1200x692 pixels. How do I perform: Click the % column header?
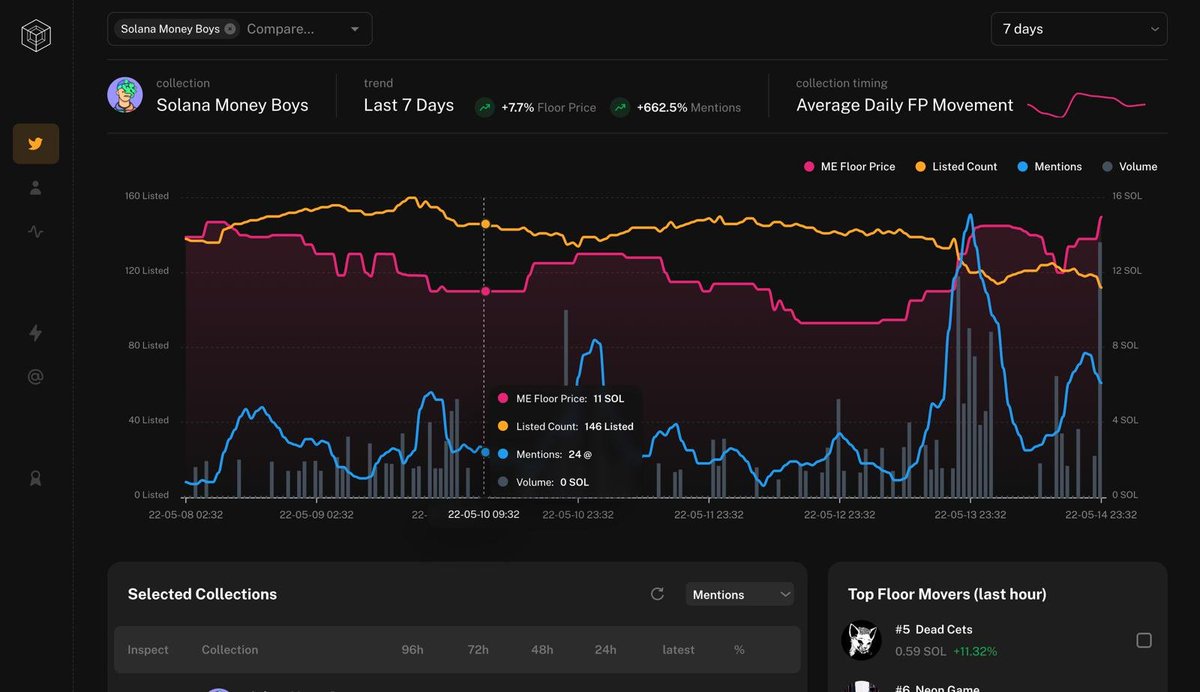(x=739, y=650)
